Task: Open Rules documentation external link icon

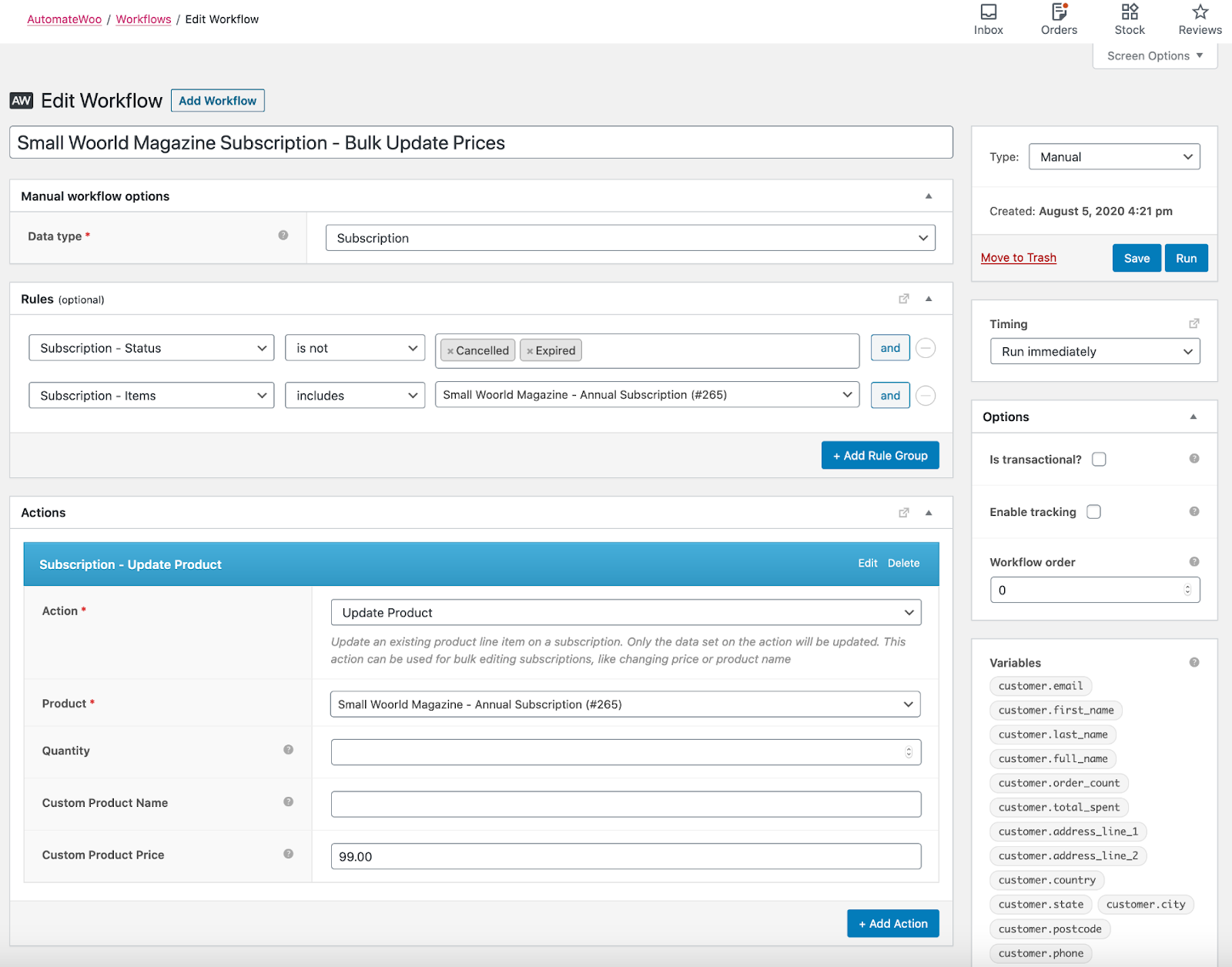Action: (904, 299)
